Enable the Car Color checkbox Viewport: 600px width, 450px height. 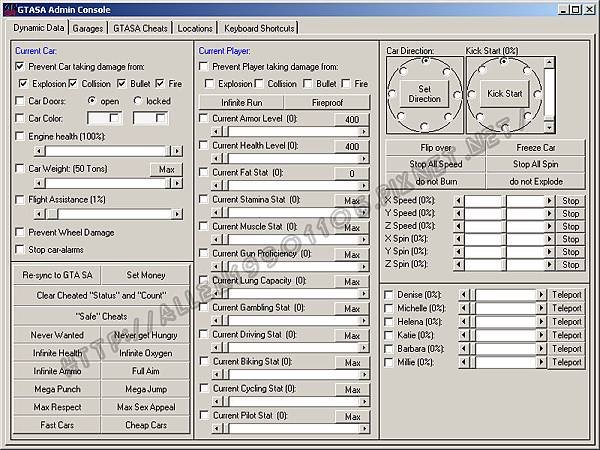coord(20,118)
